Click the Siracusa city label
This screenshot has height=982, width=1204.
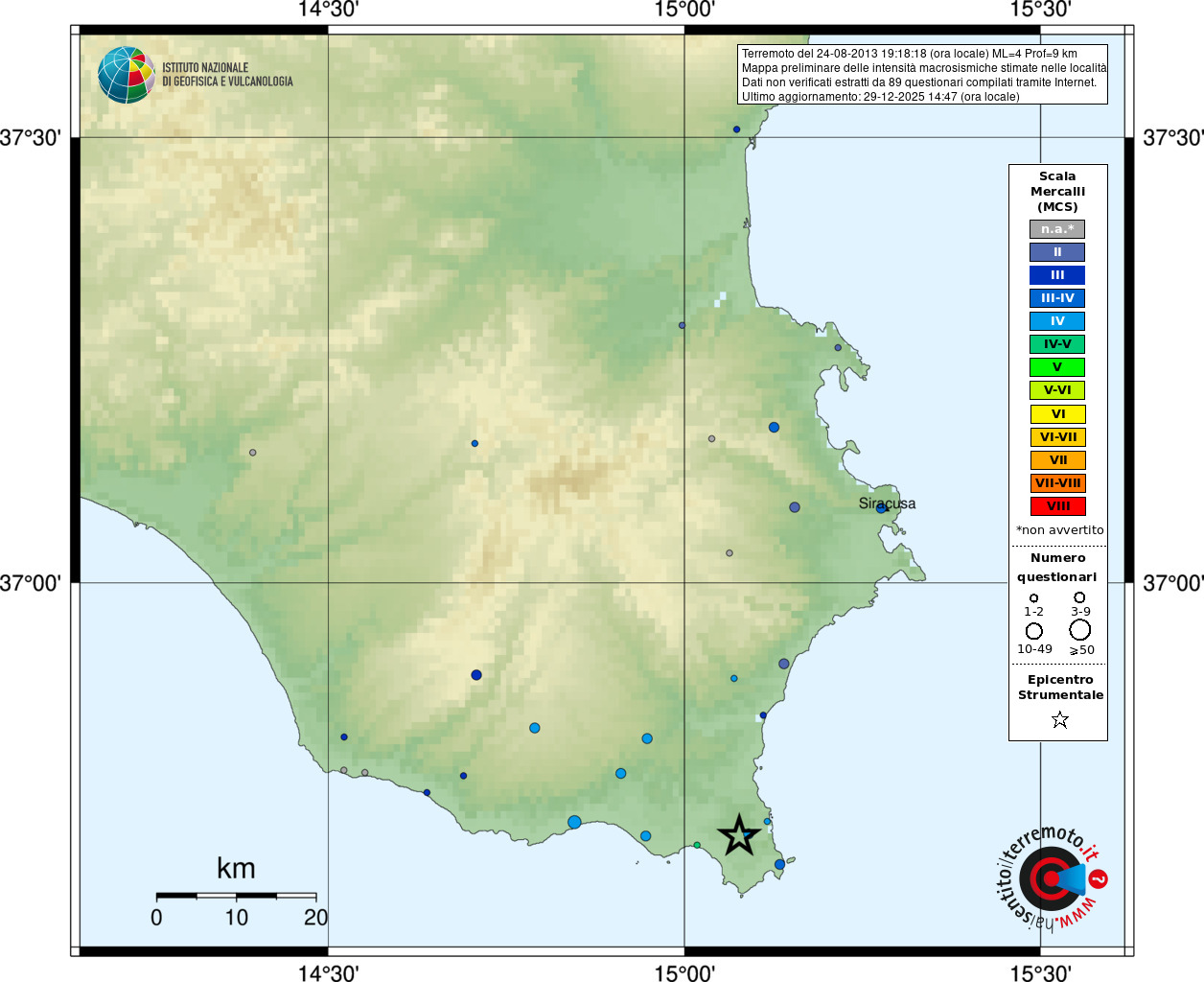click(887, 503)
